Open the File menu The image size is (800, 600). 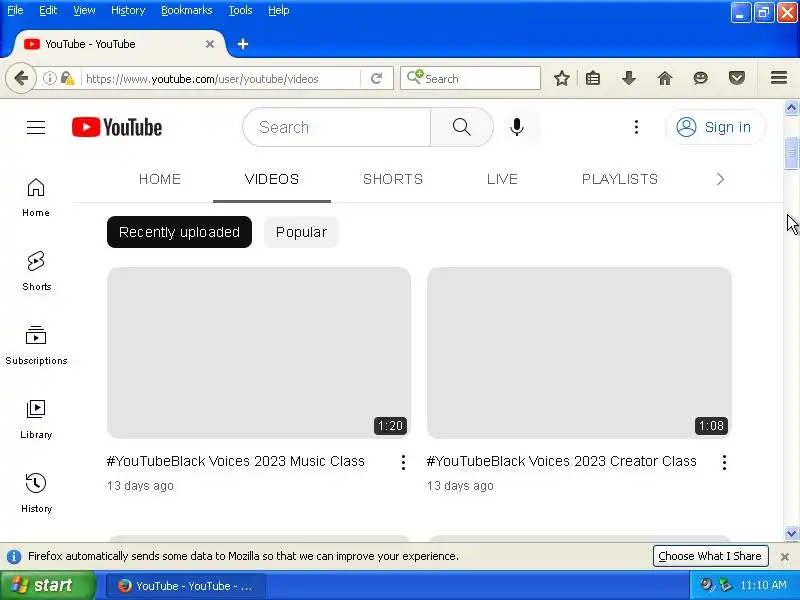pos(15,10)
